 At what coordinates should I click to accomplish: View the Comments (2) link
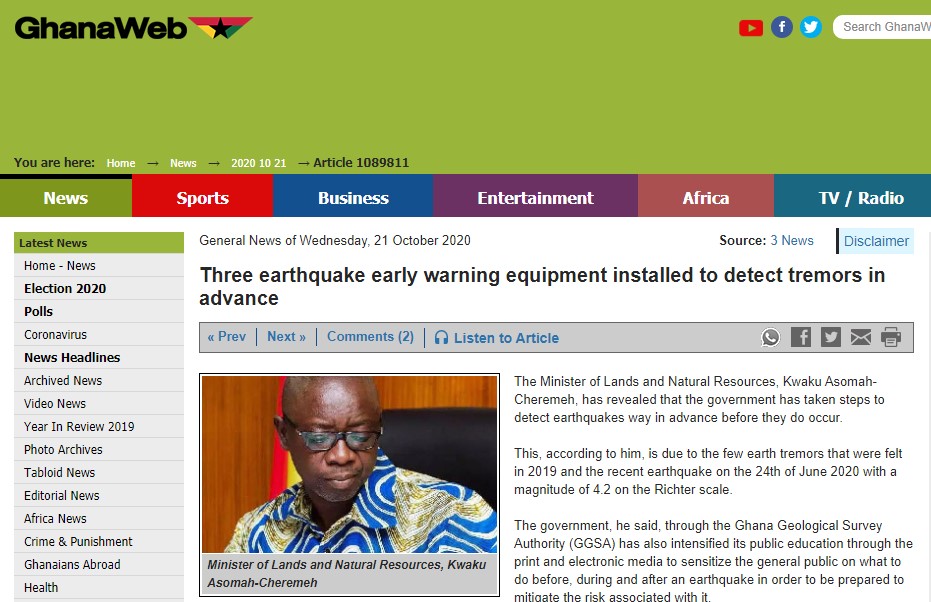pos(370,337)
